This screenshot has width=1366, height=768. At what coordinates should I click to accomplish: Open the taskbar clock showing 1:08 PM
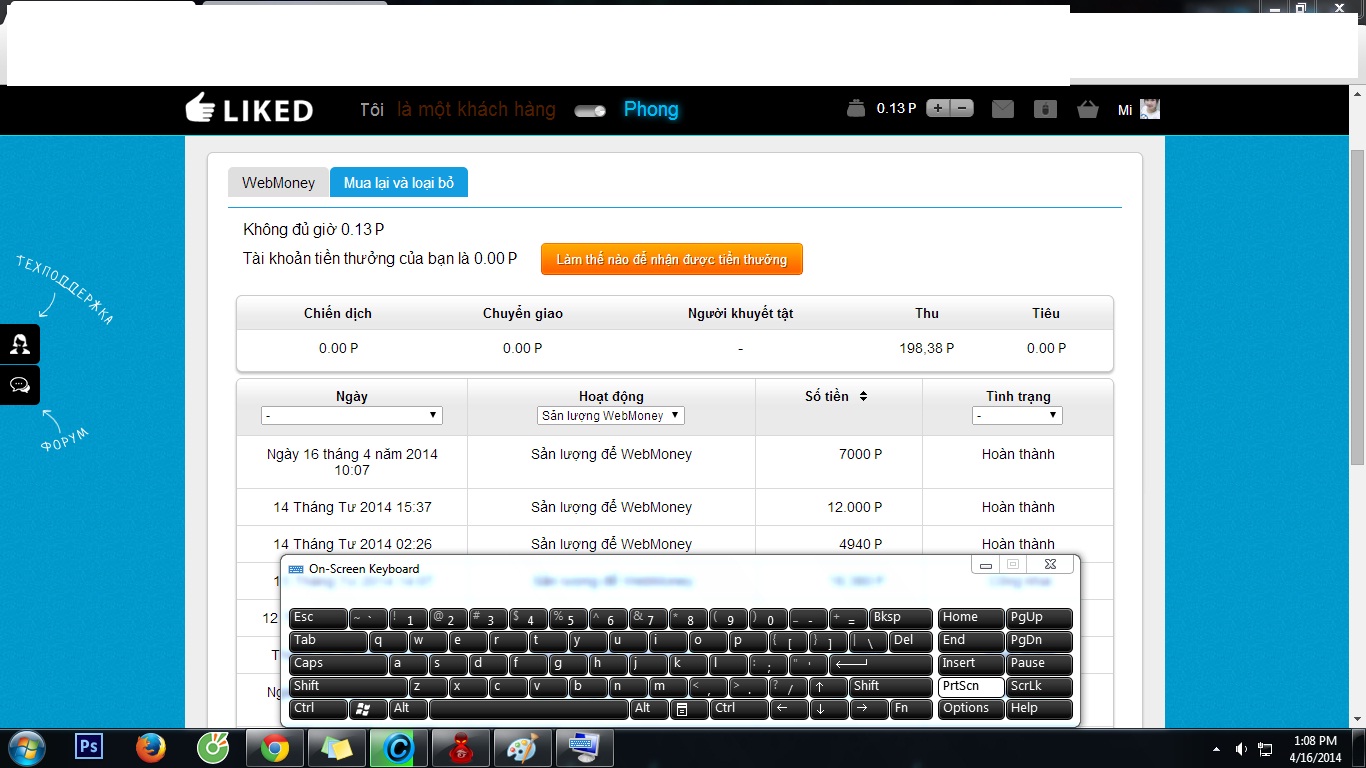click(x=1316, y=748)
